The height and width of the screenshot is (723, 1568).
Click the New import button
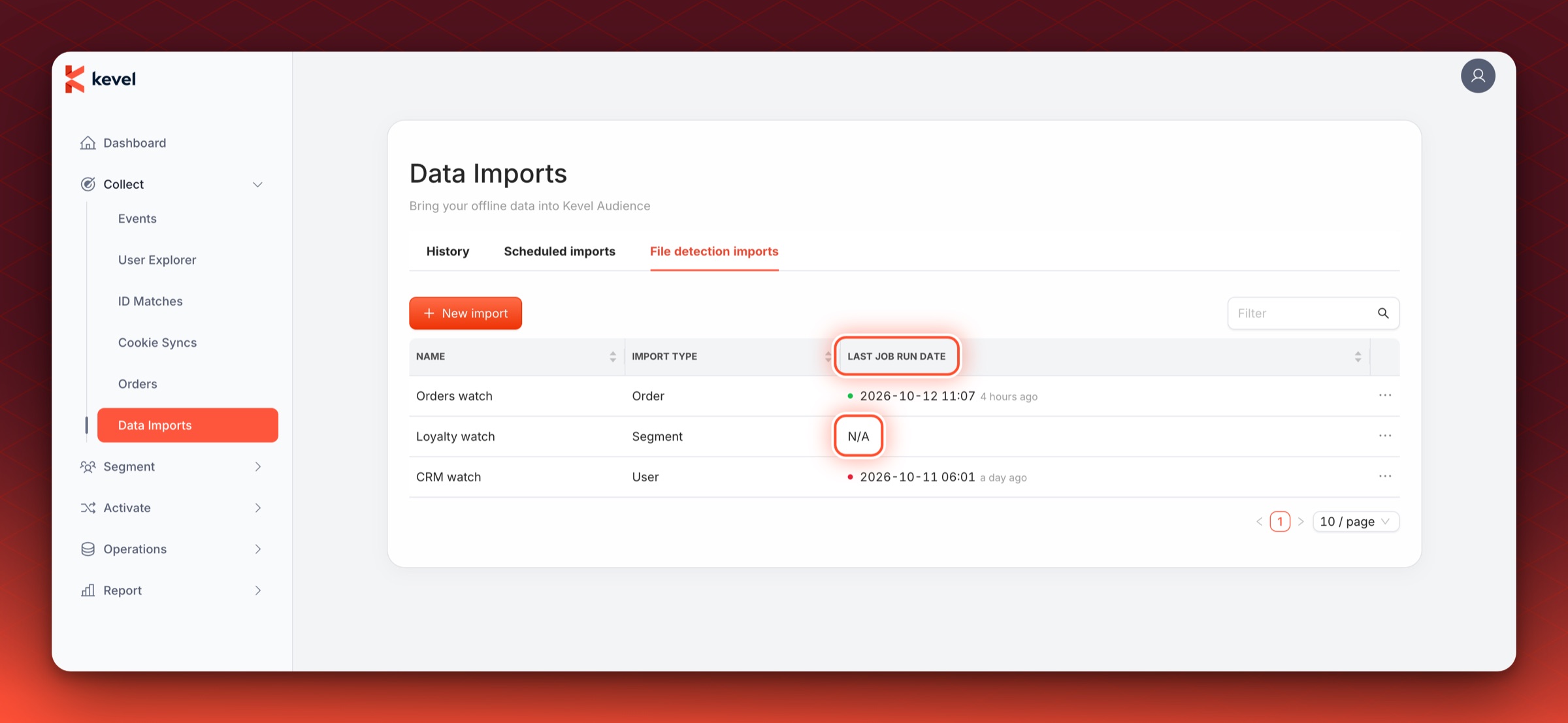coord(465,313)
